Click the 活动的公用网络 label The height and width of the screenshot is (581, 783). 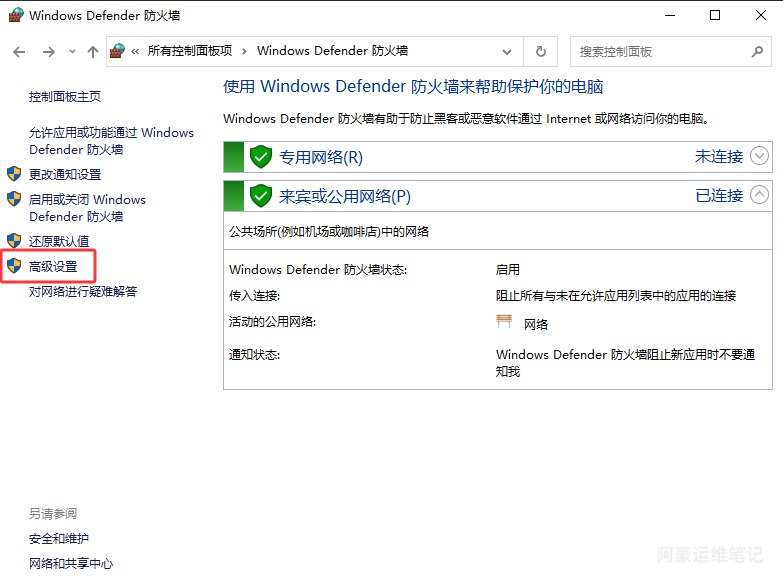(272, 322)
